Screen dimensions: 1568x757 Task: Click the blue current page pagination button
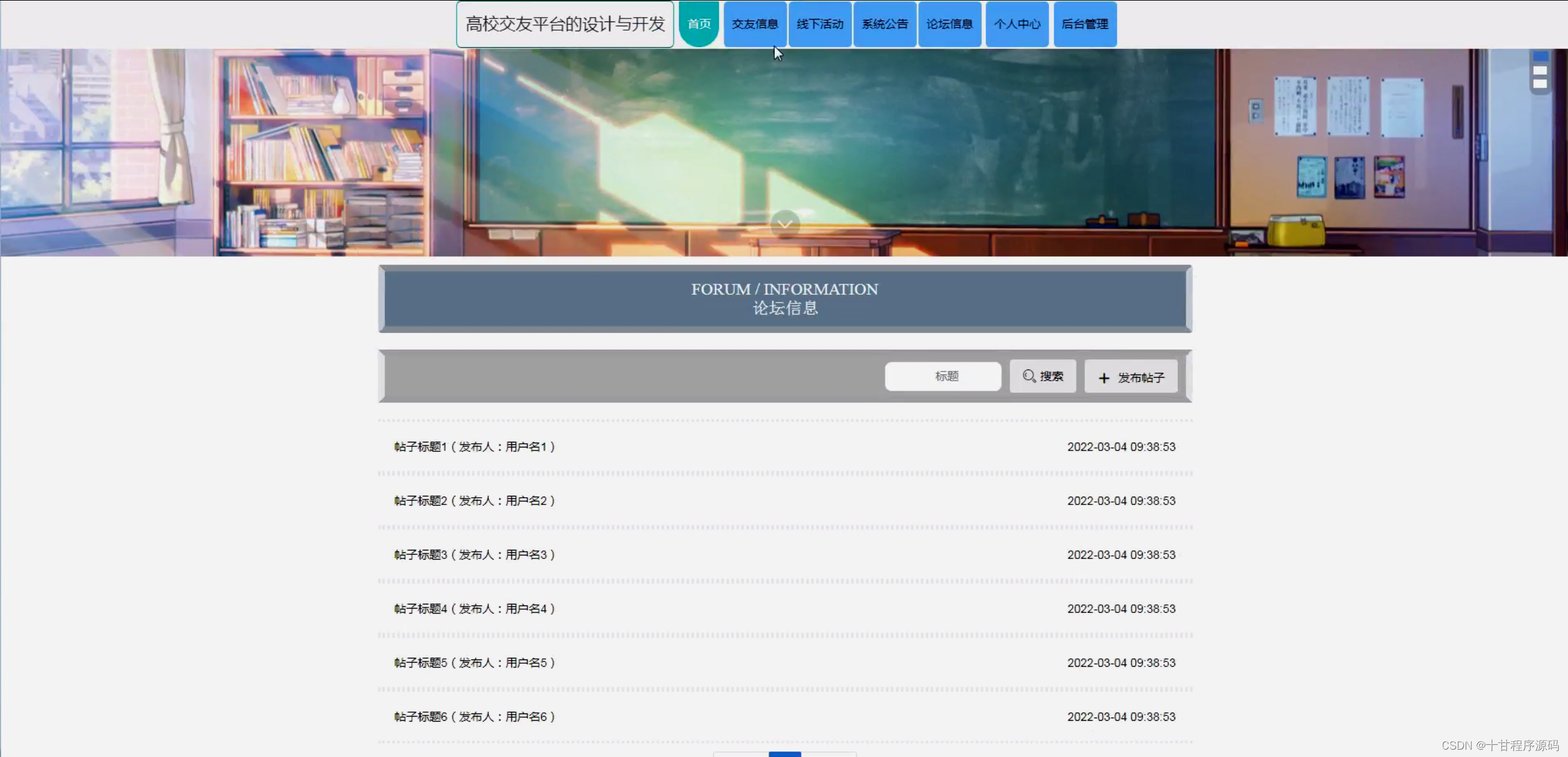785,754
